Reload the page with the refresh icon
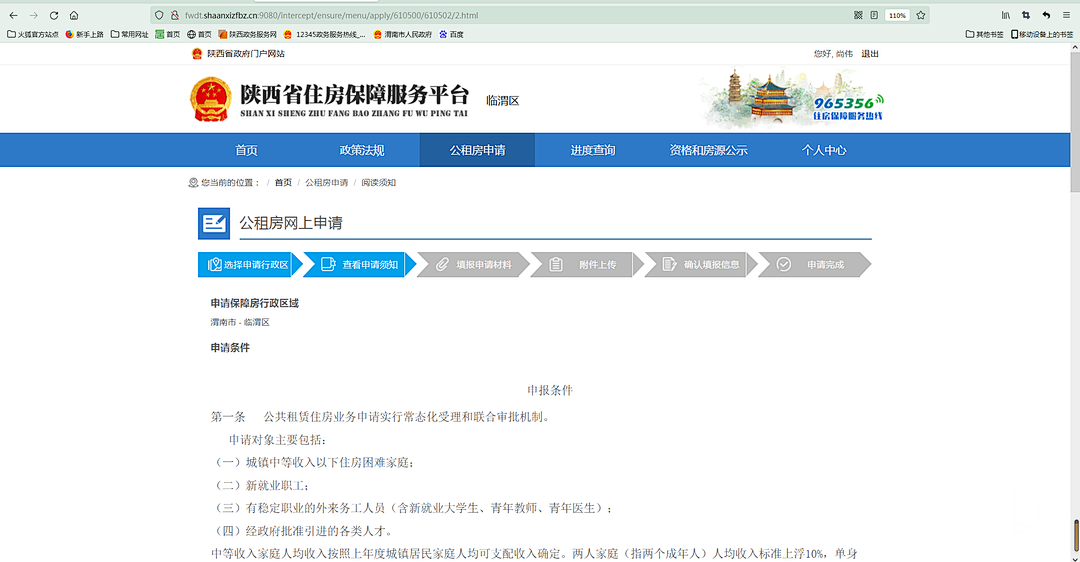Viewport: 1080px width, 562px height. click(54, 15)
